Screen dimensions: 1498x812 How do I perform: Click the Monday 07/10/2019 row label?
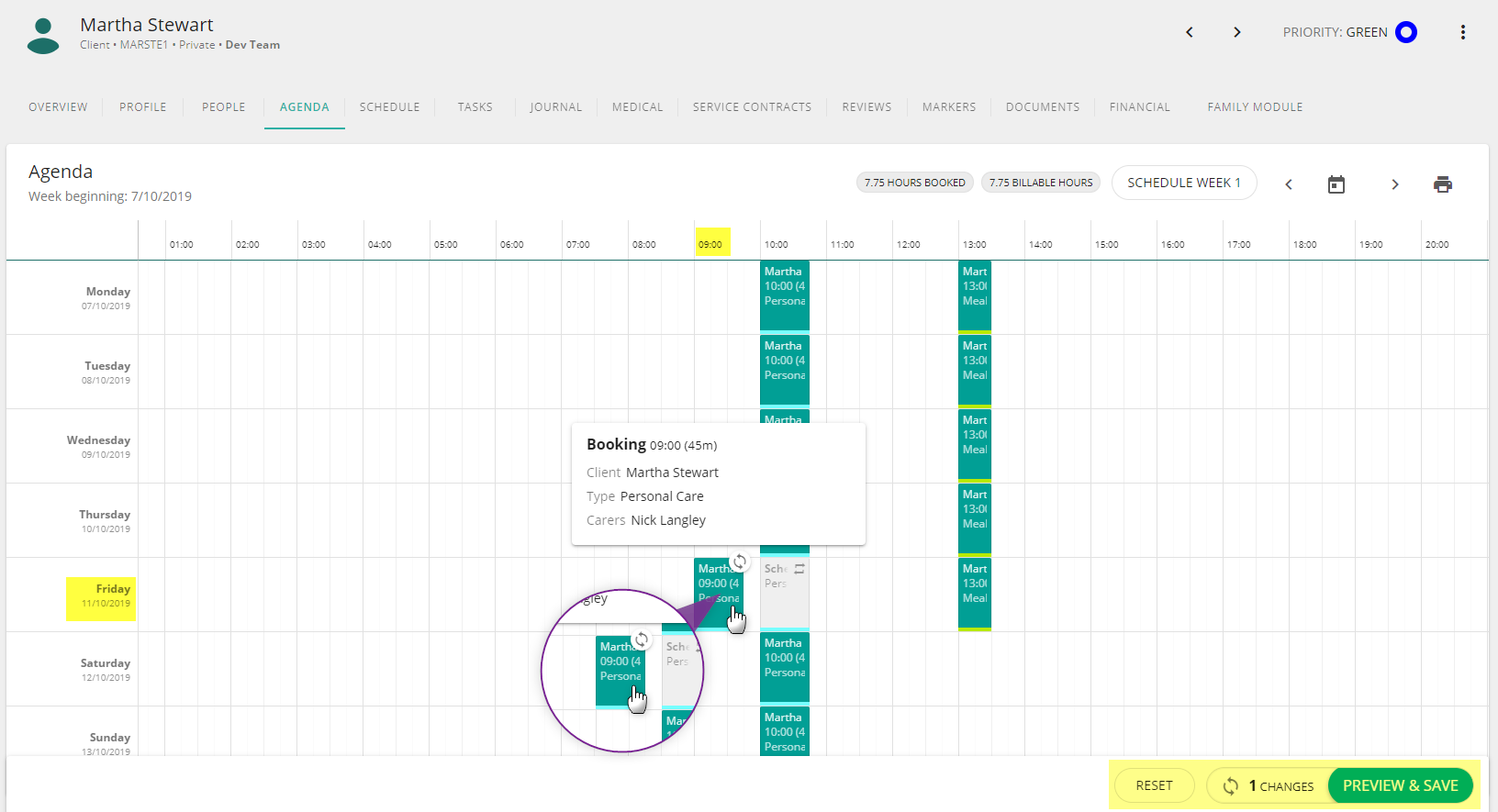(x=106, y=298)
